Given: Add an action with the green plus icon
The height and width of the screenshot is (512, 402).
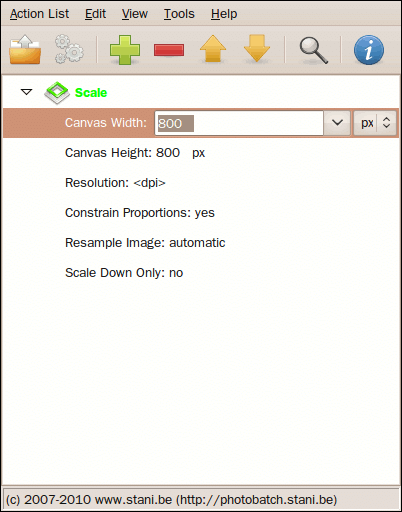Looking at the screenshot, I should [x=125, y=50].
